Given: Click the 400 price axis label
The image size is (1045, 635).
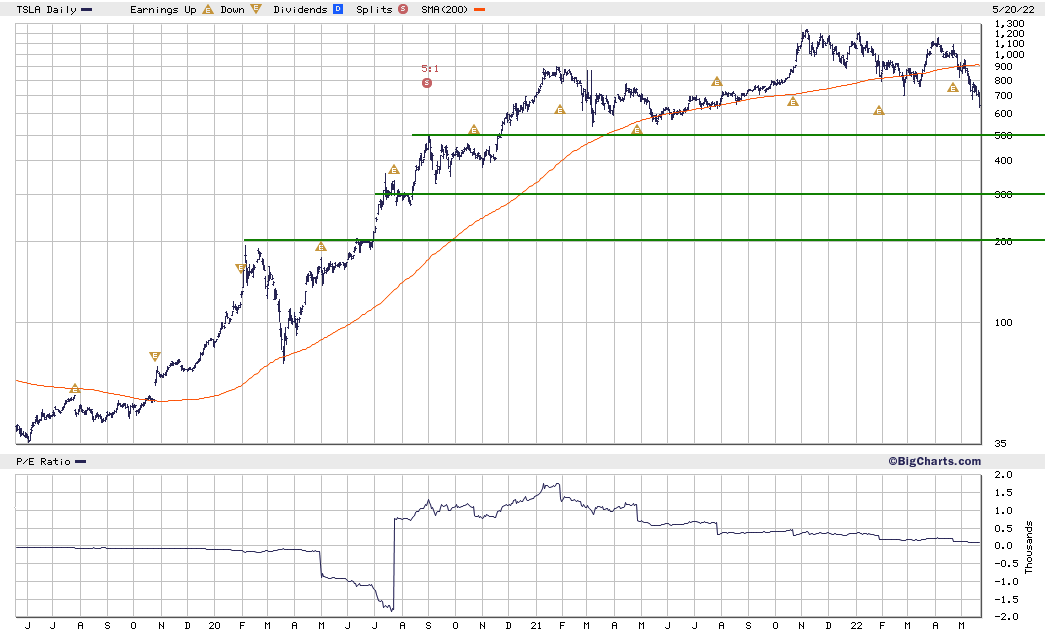Looking at the screenshot, I should click(1003, 161).
